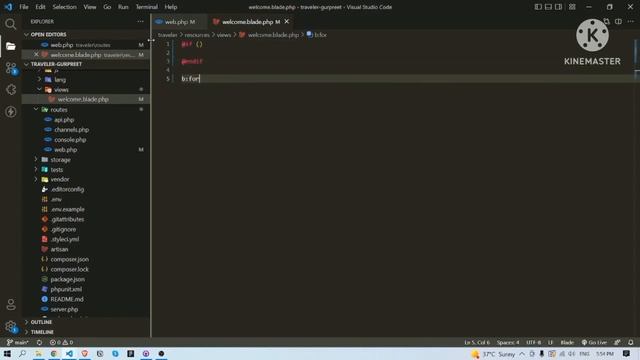The height and width of the screenshot is (360, 640).
Task: Toggle the bottom panel layout icon
Action: 549,7
